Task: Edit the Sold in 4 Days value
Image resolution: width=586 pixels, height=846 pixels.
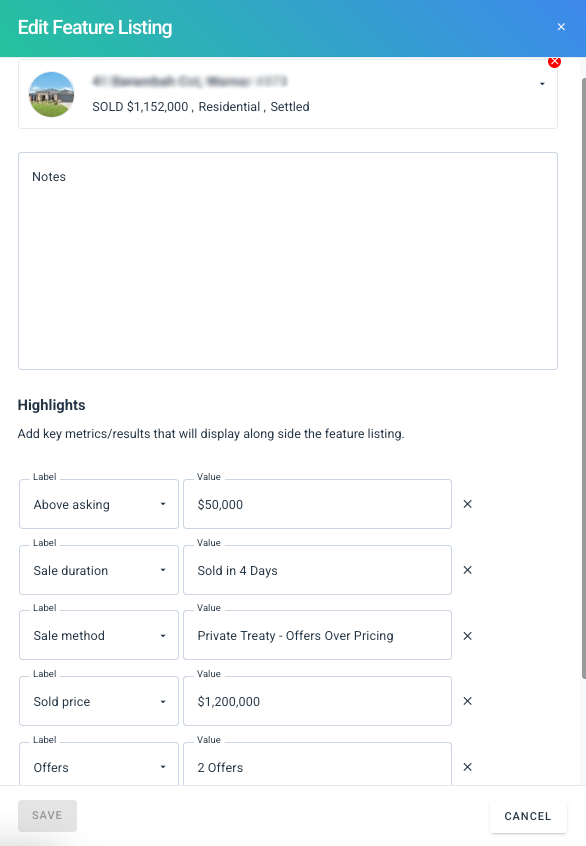Action: 317,570
